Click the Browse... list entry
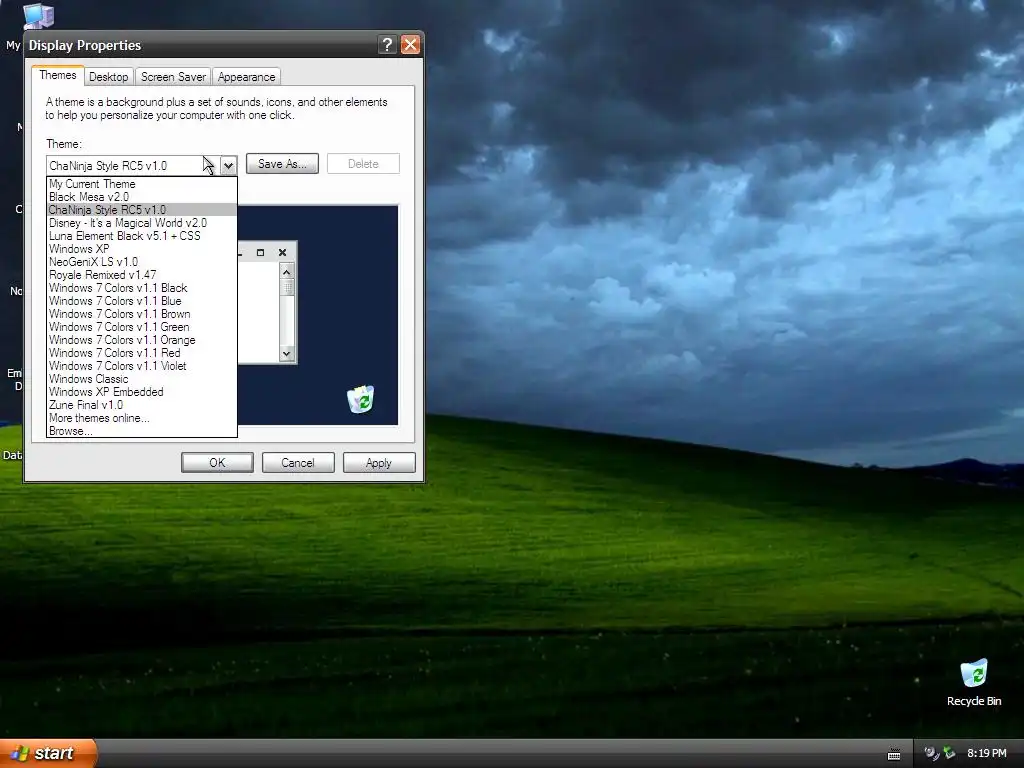This screenshot has width=1024, height=768. coord(142,431)
